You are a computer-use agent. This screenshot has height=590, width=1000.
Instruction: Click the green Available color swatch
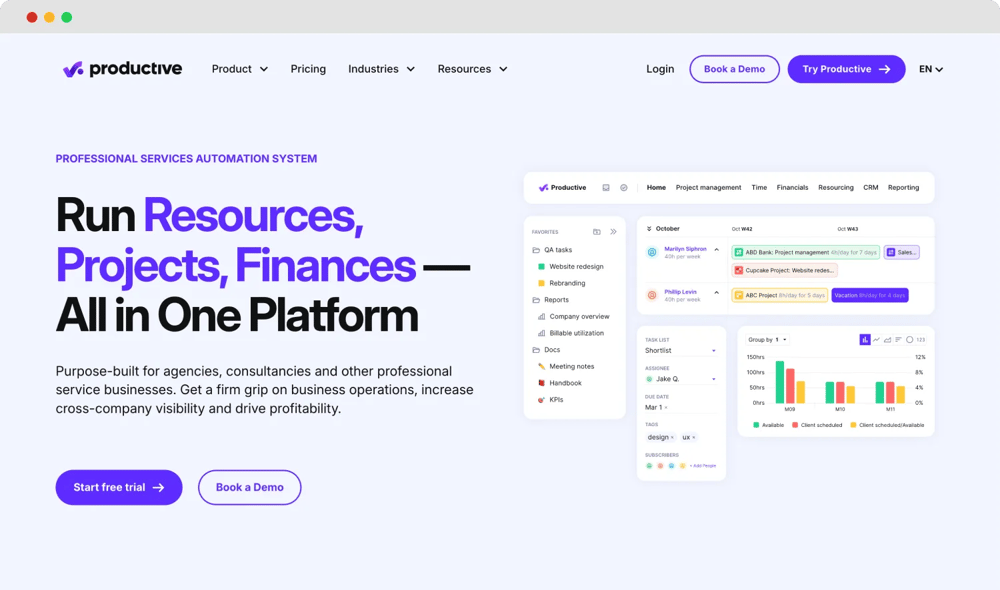(757, 425)
